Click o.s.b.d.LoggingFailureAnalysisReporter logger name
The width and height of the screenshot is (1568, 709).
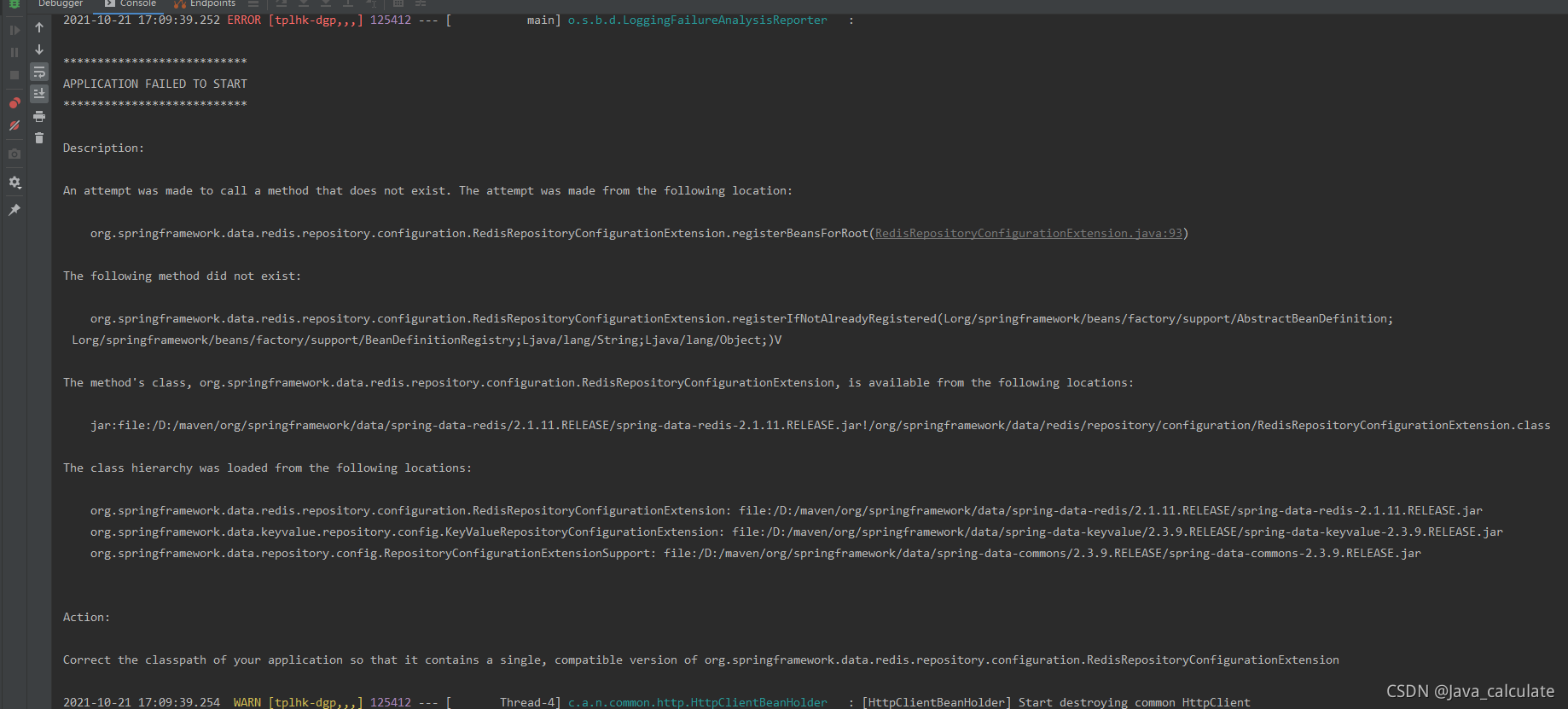697,20
